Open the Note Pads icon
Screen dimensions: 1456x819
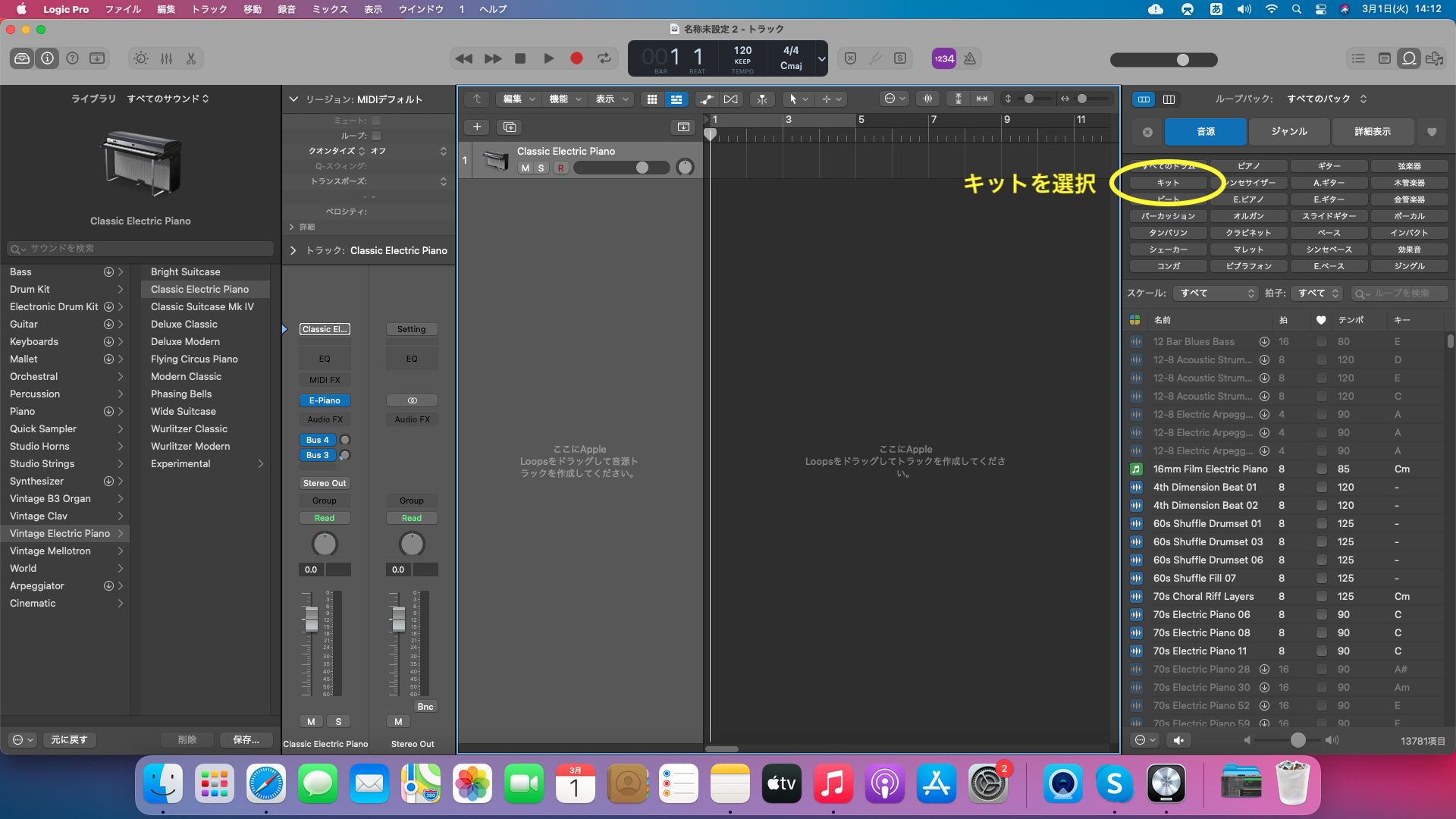pos(1384,58)
